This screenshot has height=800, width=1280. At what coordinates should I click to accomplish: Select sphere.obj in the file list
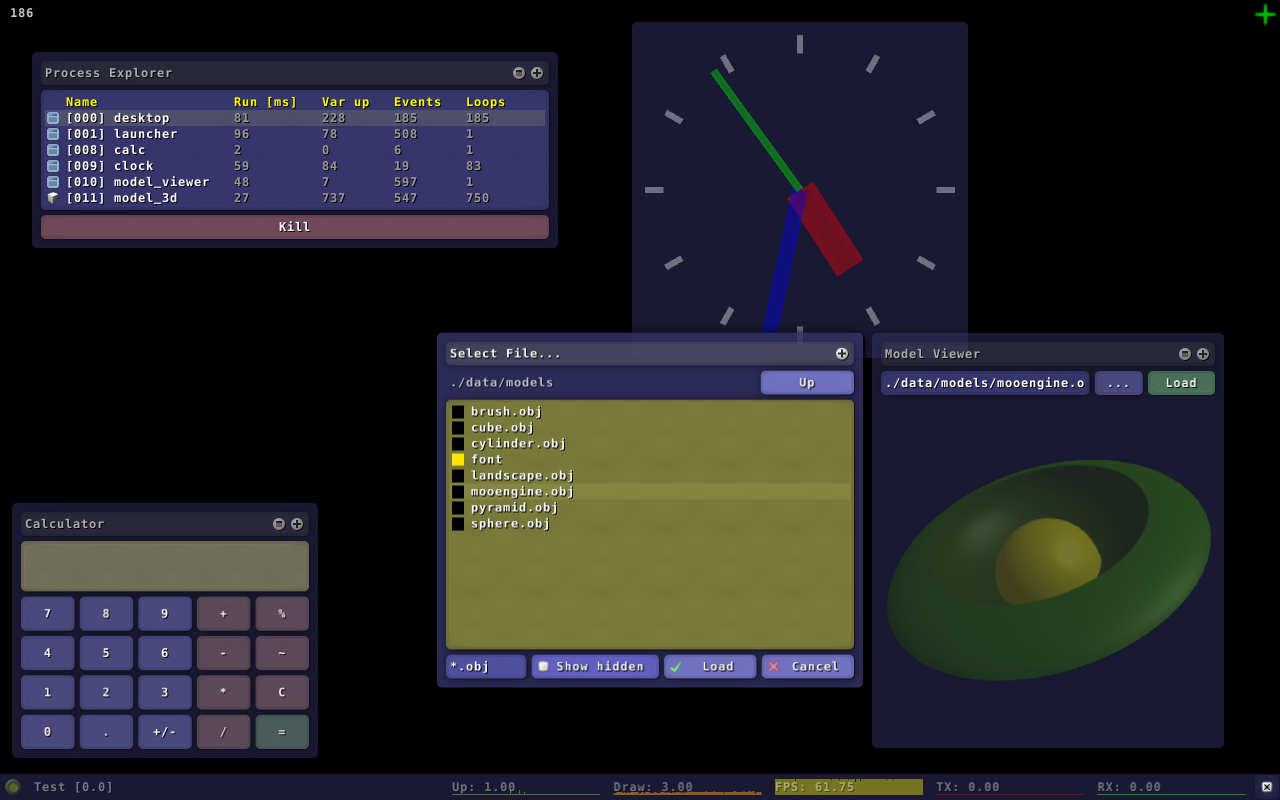tap(510, 524)
